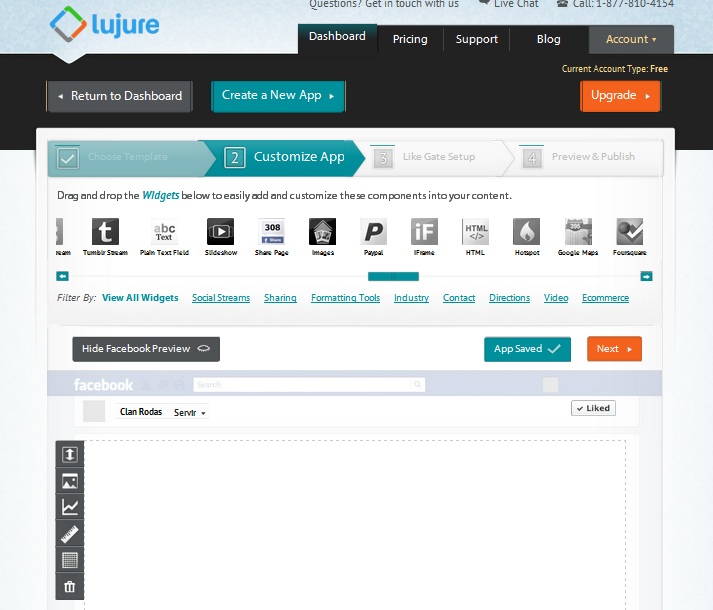Pick the Slideshow widget icon
Image resolution: width=713 pixels, height=610 pixels.
point(220,232)
